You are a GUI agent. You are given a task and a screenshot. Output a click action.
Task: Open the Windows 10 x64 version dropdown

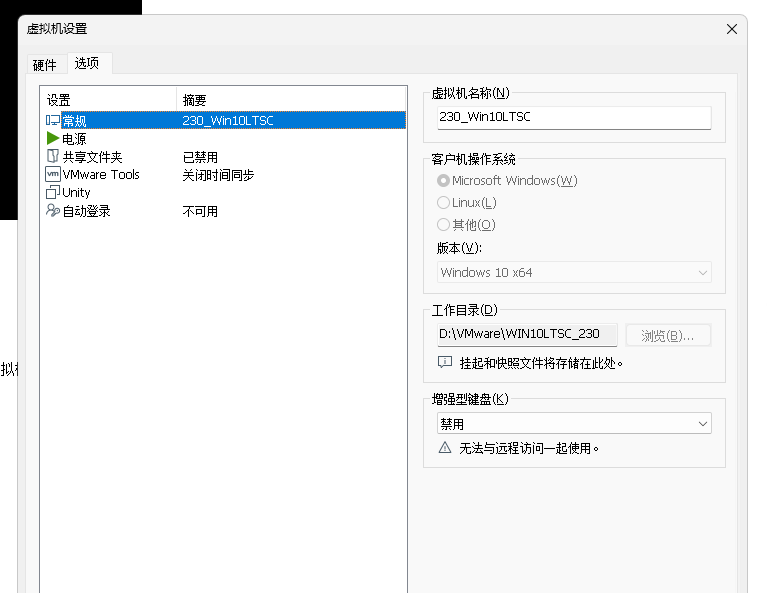574,272
